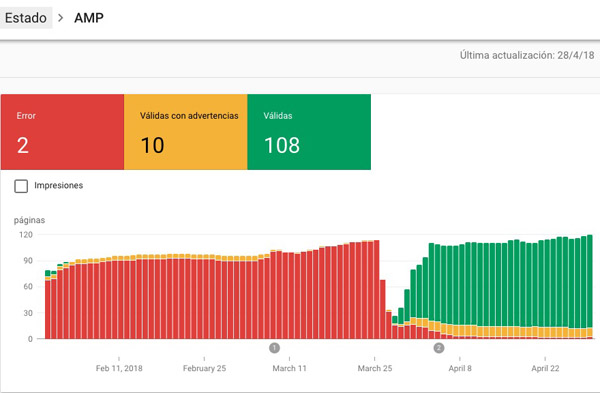Click the 30 y-axis value
The image size is (600, 393).
[x=28, y=313]
